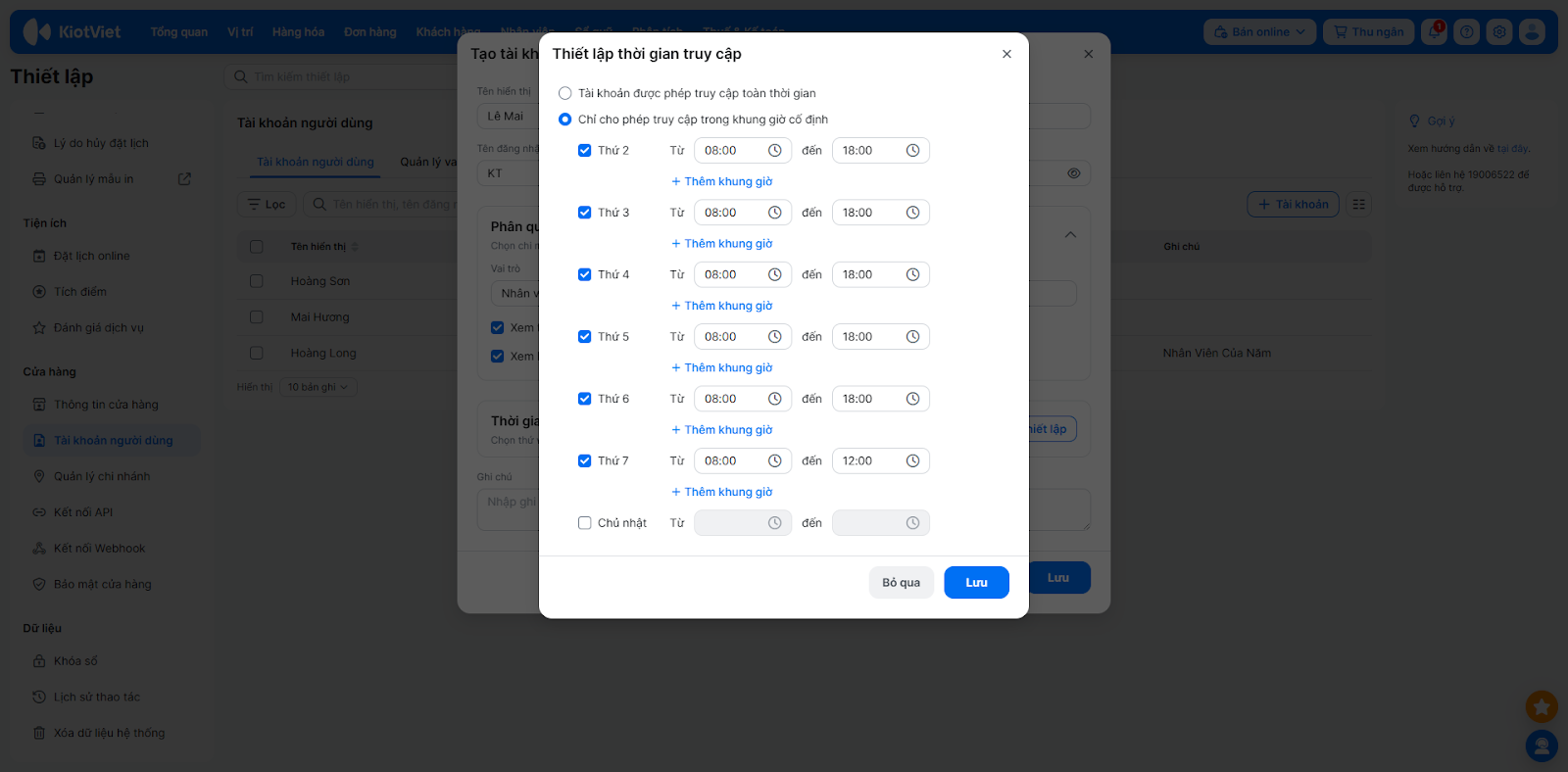Open the Tổng quan menu
The height and width of the screenshot is (772, 1568).
click(178, 32)
